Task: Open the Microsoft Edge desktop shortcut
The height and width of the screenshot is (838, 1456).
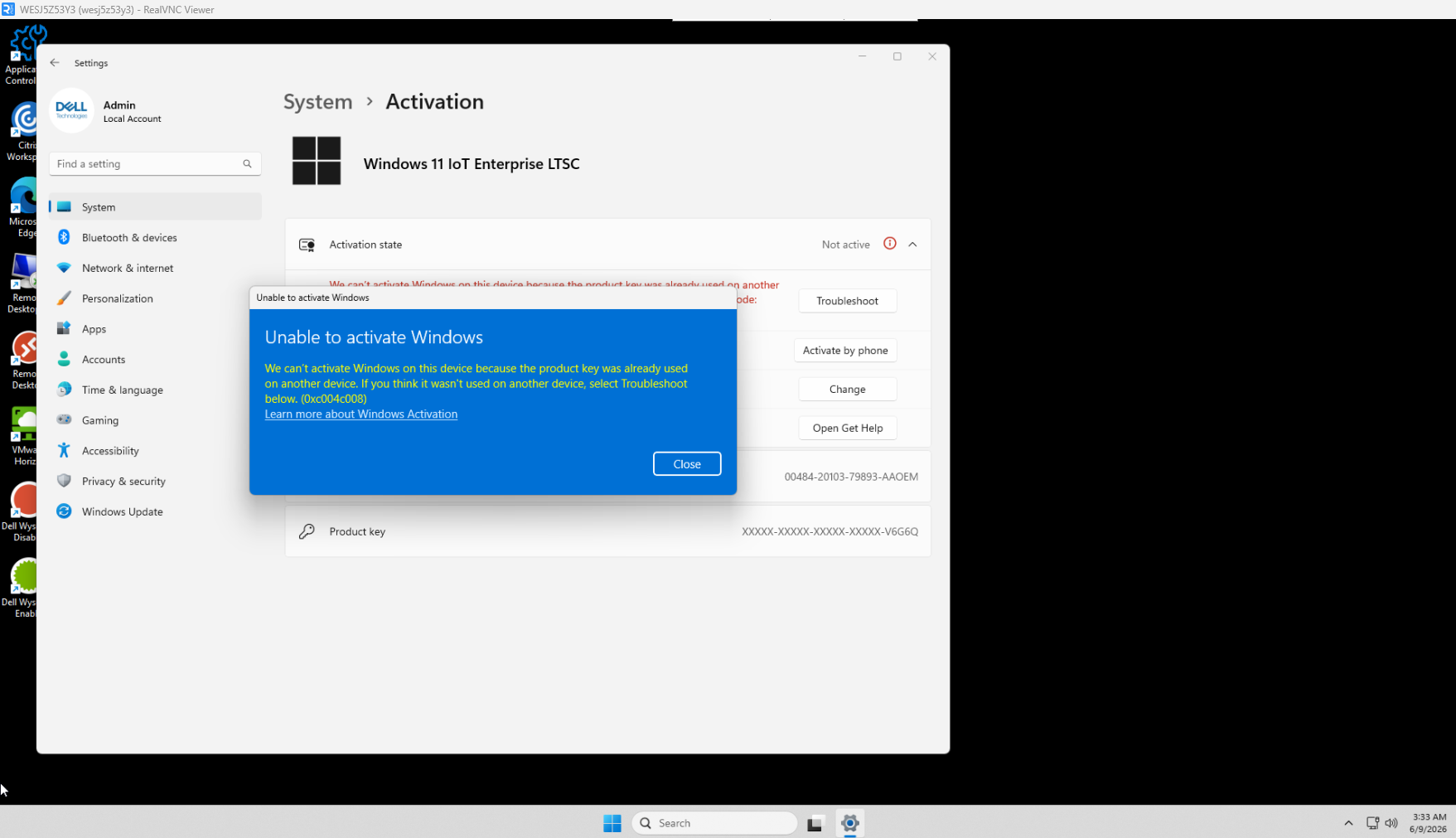Action: [x=23, y=207]
